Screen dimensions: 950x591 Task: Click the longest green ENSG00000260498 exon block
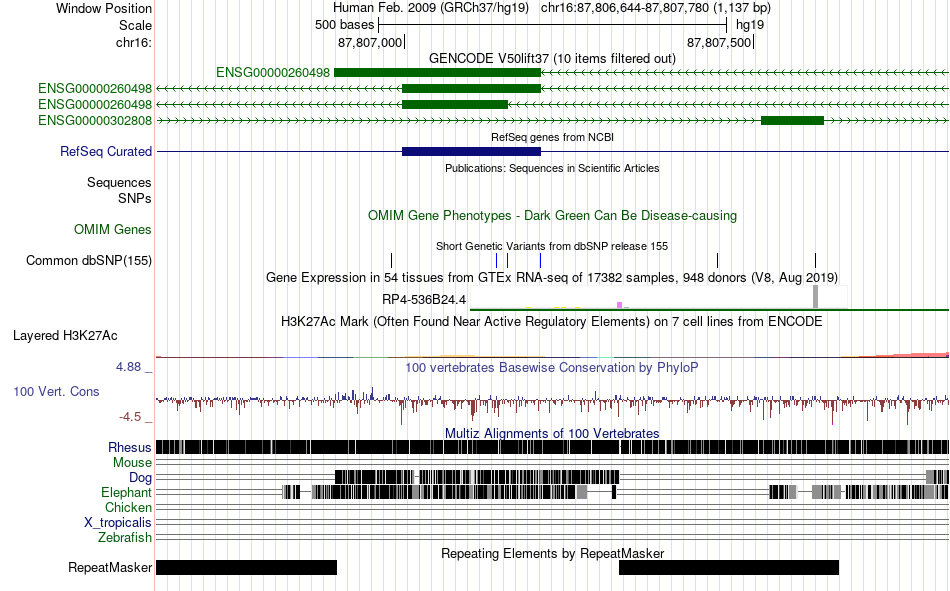point(437,73)
